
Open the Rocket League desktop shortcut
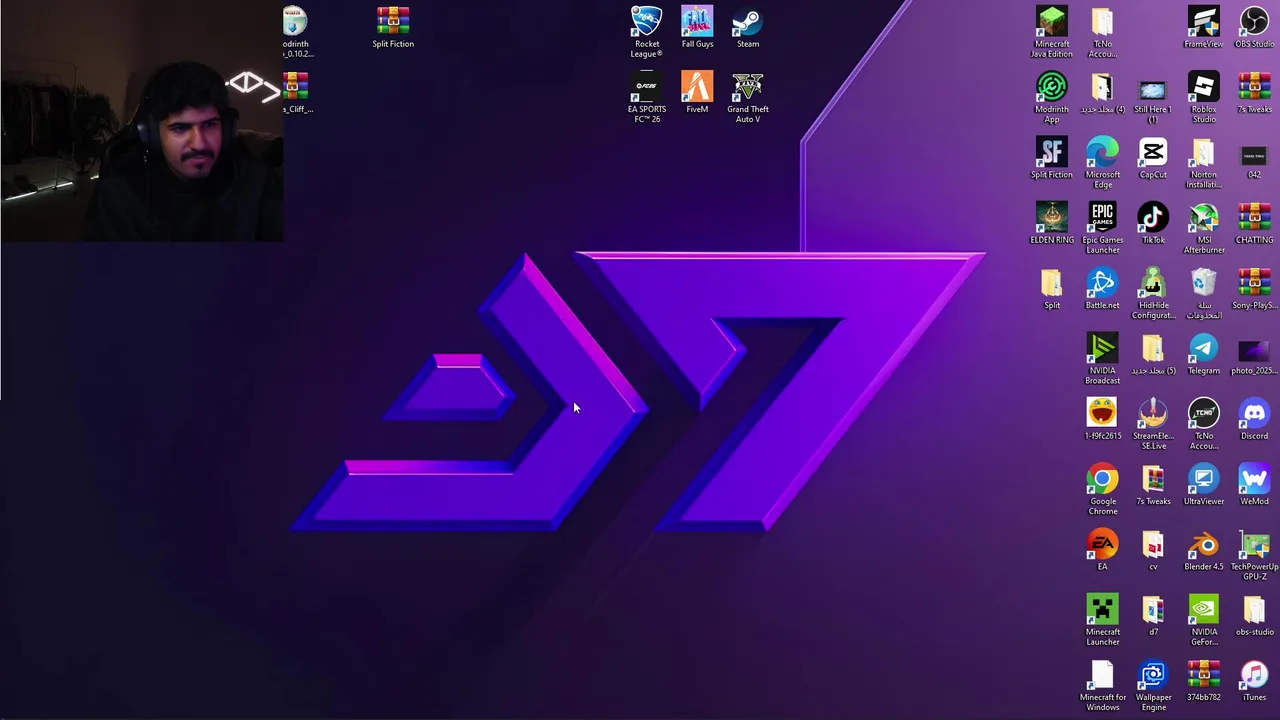[x=647, y=31]
